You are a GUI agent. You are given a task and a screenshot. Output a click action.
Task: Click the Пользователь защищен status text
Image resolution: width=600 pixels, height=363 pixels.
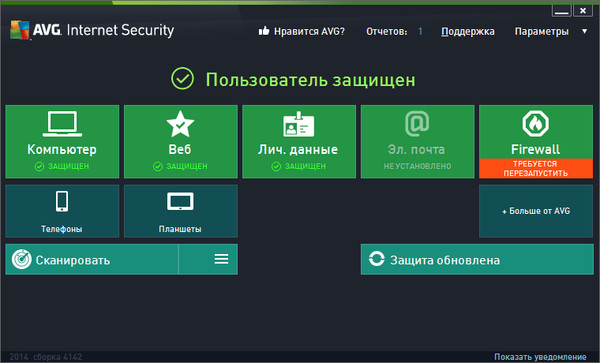click(x=310, y=80)
